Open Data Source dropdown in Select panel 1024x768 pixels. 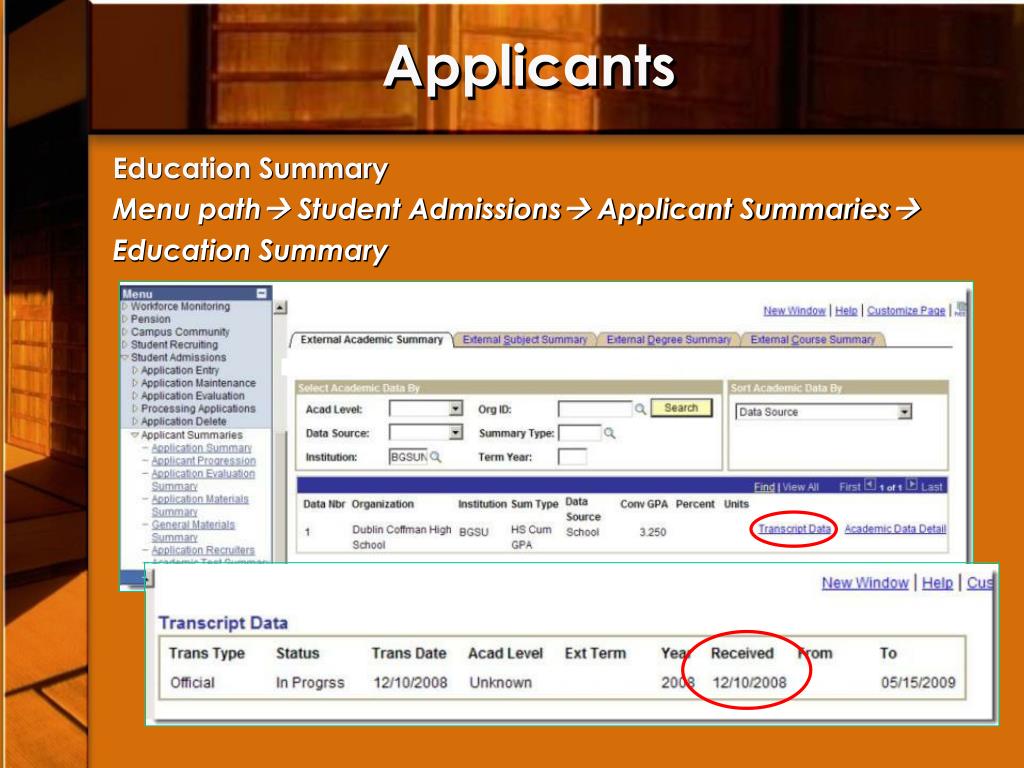(x=455, y=432)
